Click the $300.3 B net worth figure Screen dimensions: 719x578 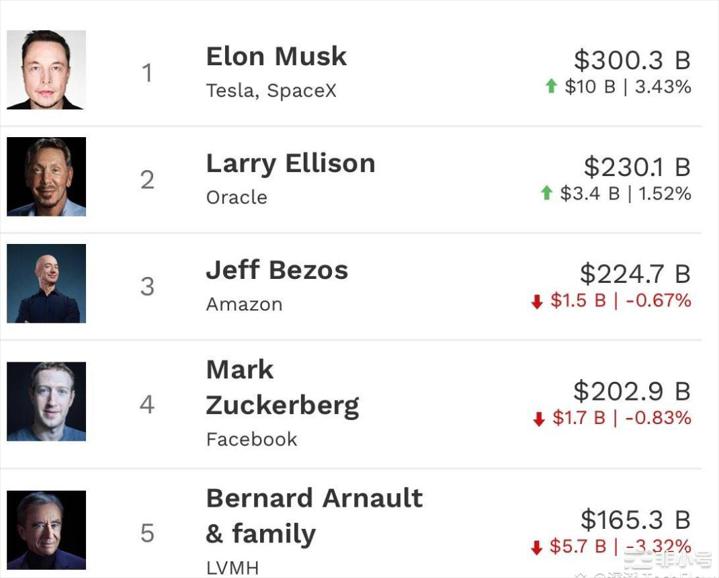tap(632, 61)
